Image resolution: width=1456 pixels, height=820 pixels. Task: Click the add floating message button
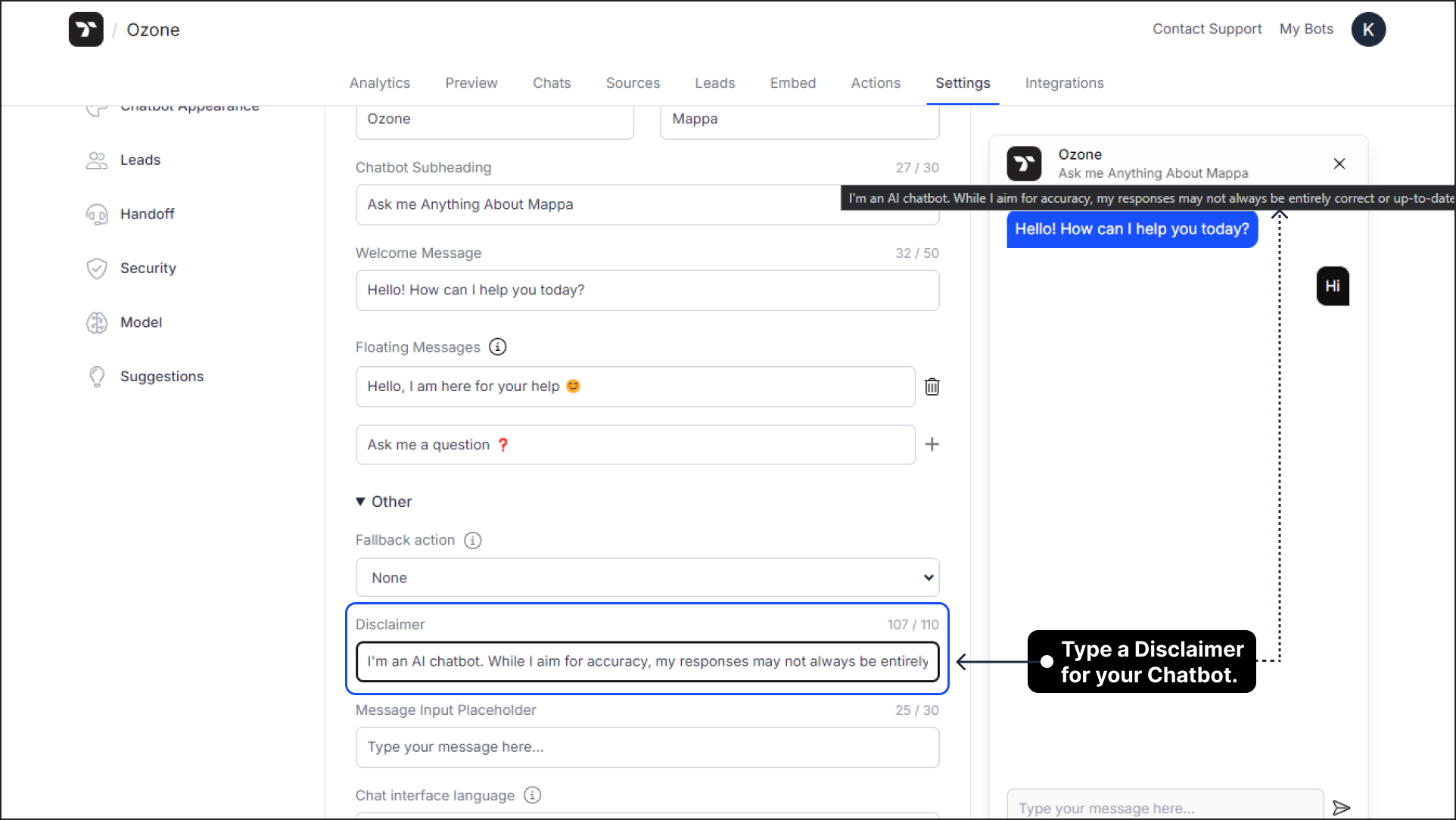[930, 444]
